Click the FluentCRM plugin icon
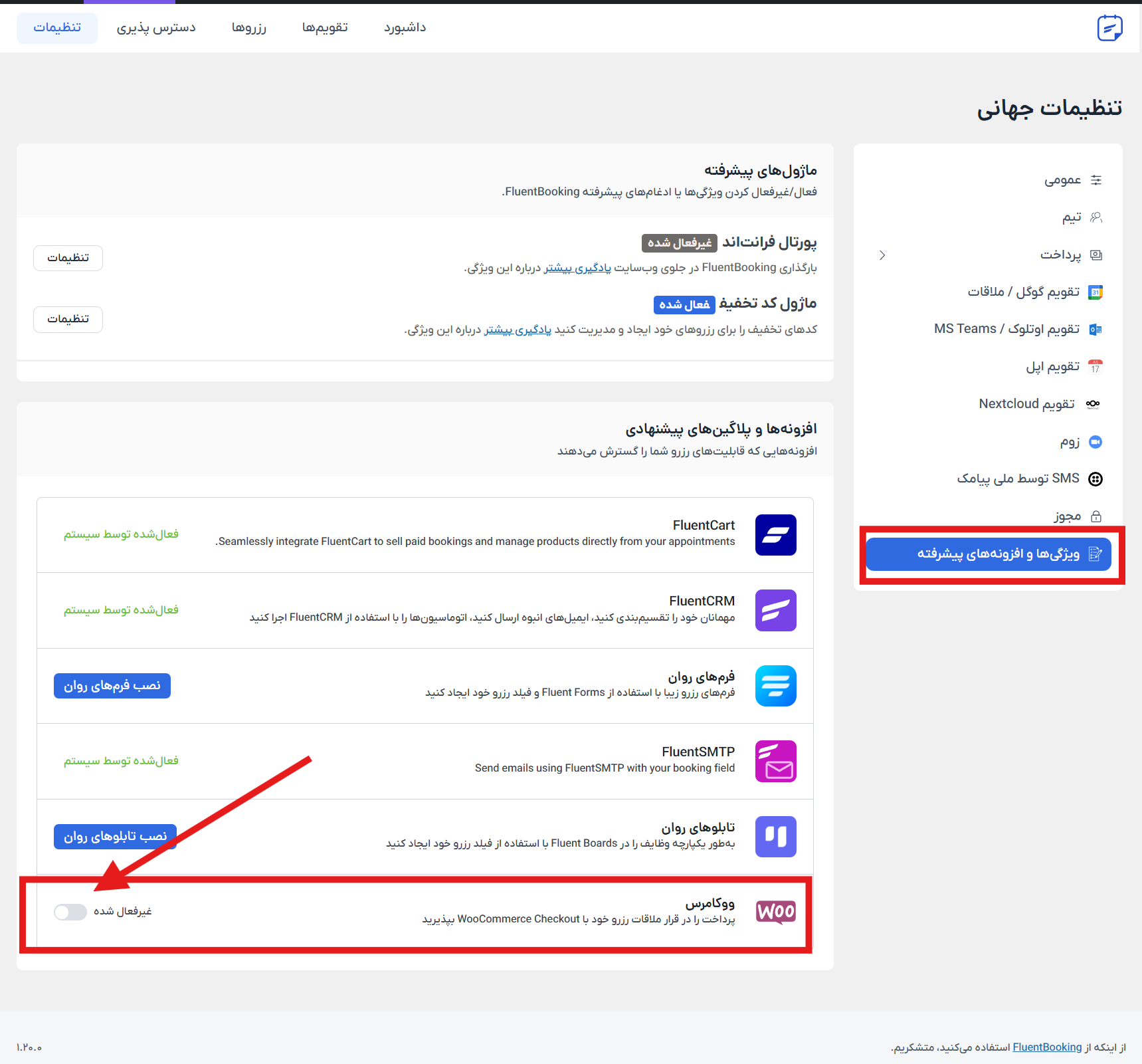The width and height of the screenshot is (1142, 1064). pos(775,610)
